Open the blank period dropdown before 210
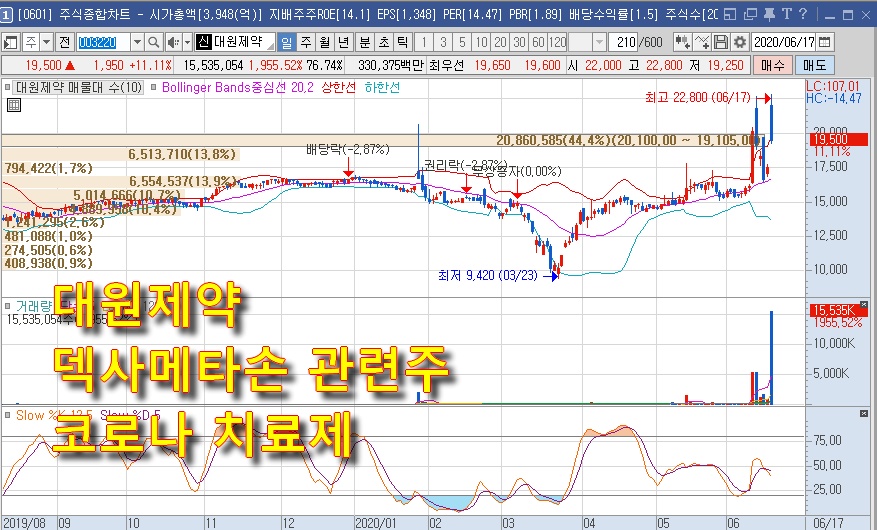Viewport: 877px width, 530px height. 599,42
